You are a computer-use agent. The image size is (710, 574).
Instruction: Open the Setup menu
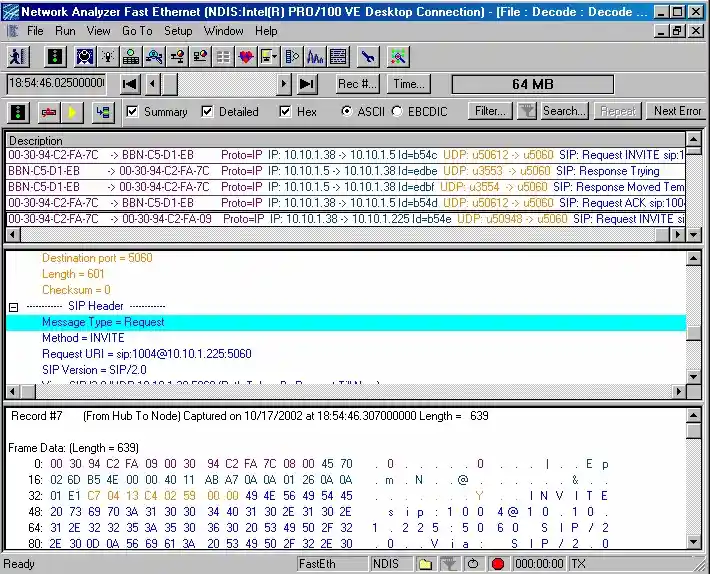pyautogui.click(x=178, y=31)
